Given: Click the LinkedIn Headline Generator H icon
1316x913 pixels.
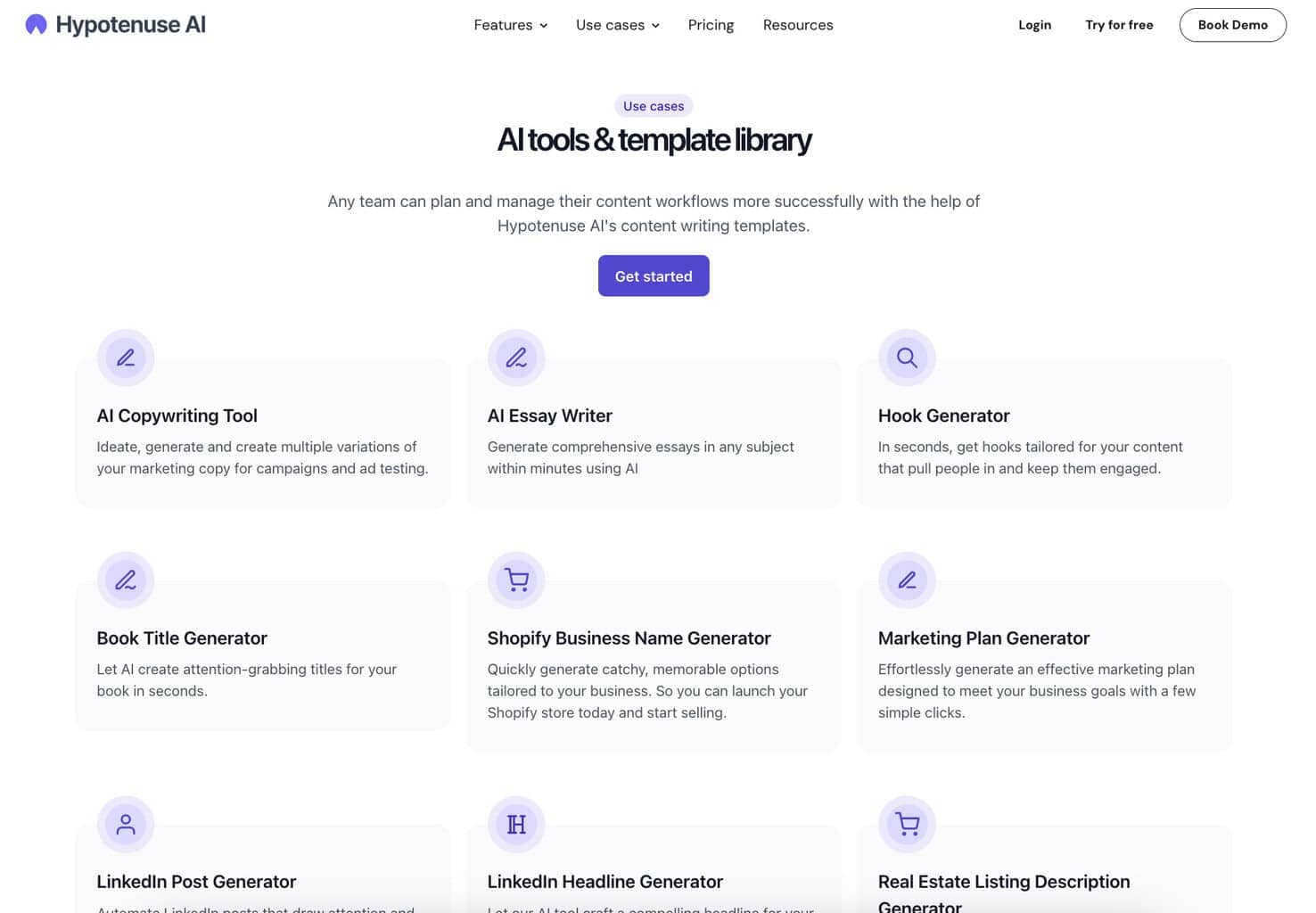Looking at the screenshot, I should (x=516, y=824).
